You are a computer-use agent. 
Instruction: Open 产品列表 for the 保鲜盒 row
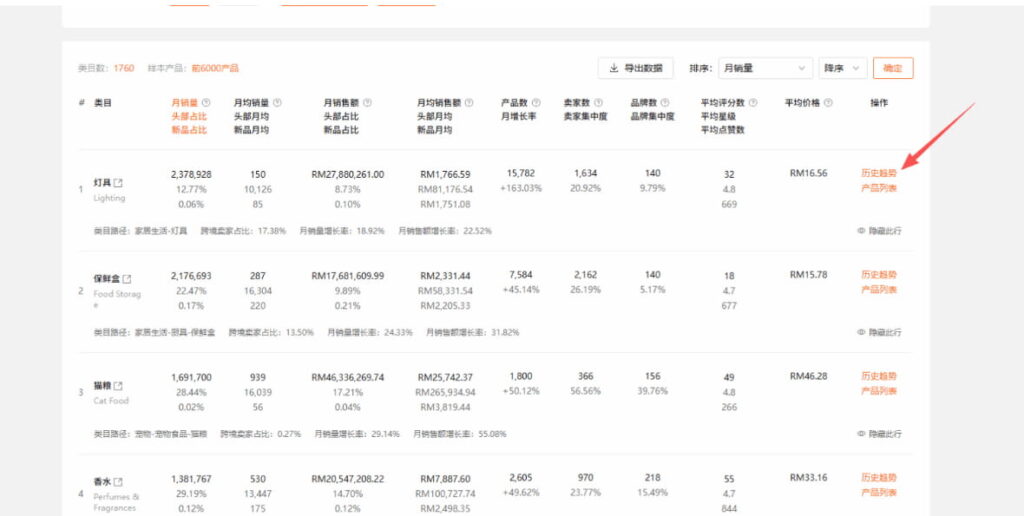click(879, 290)
